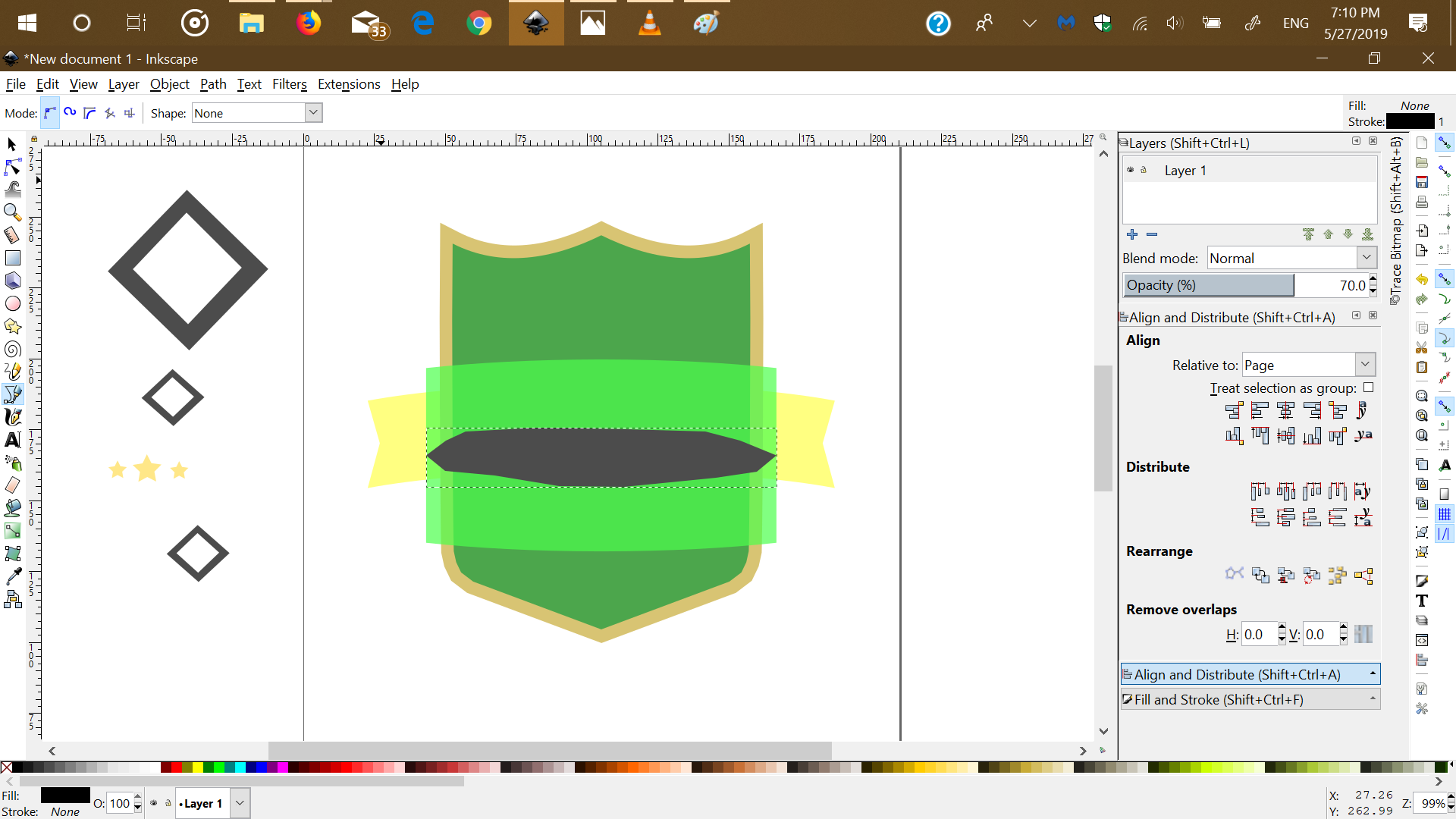
Task: Enable Treat selection as group checkbox
Action: point(1368,388)
